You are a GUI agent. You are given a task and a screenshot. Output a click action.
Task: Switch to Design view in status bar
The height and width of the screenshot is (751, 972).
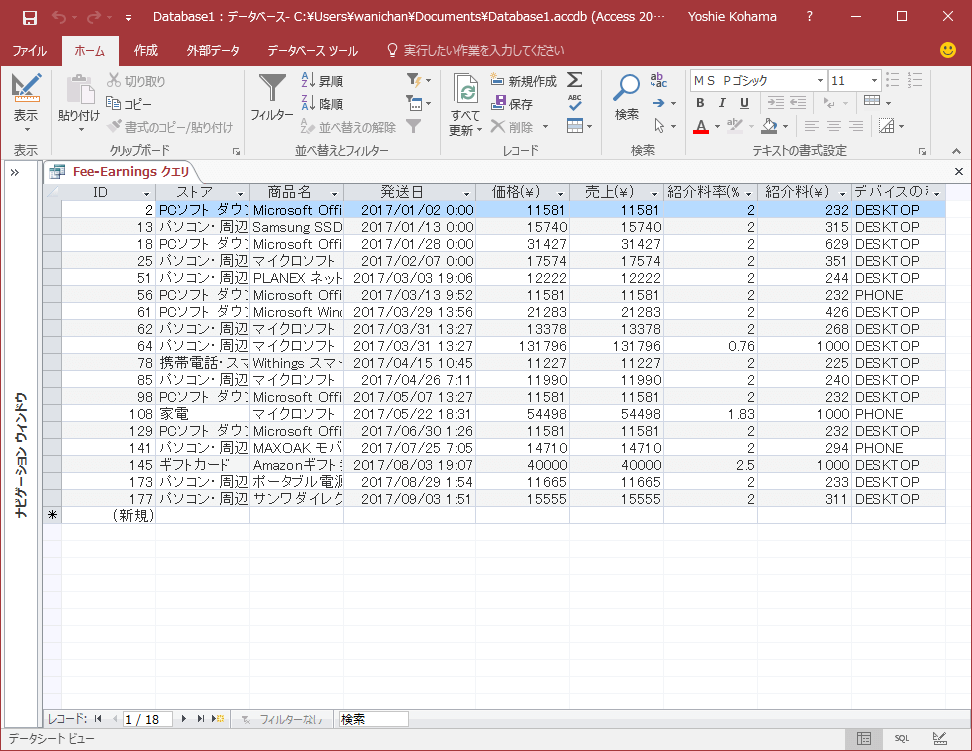[940, 739]
